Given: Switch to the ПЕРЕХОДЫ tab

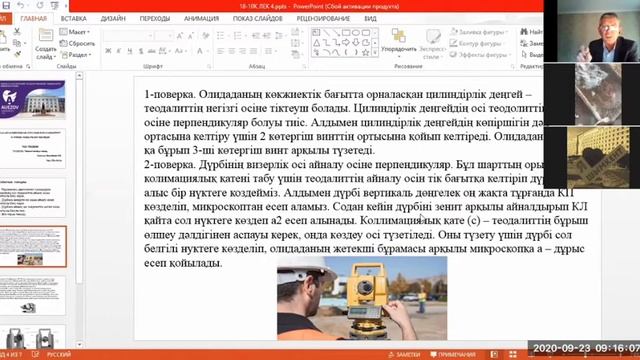Looking at the screenshot, I should click(155, 19).
